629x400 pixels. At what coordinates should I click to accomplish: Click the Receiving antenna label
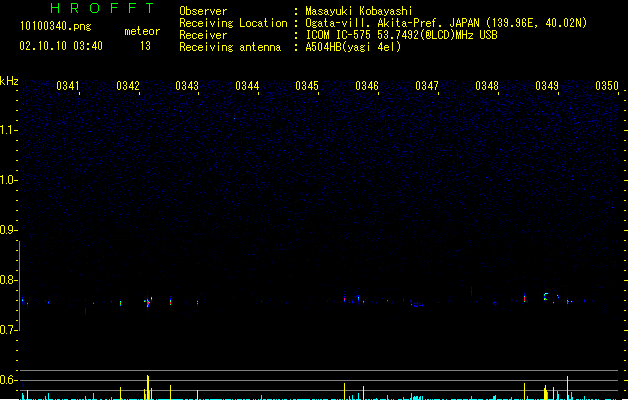click(x=230, y=47)
